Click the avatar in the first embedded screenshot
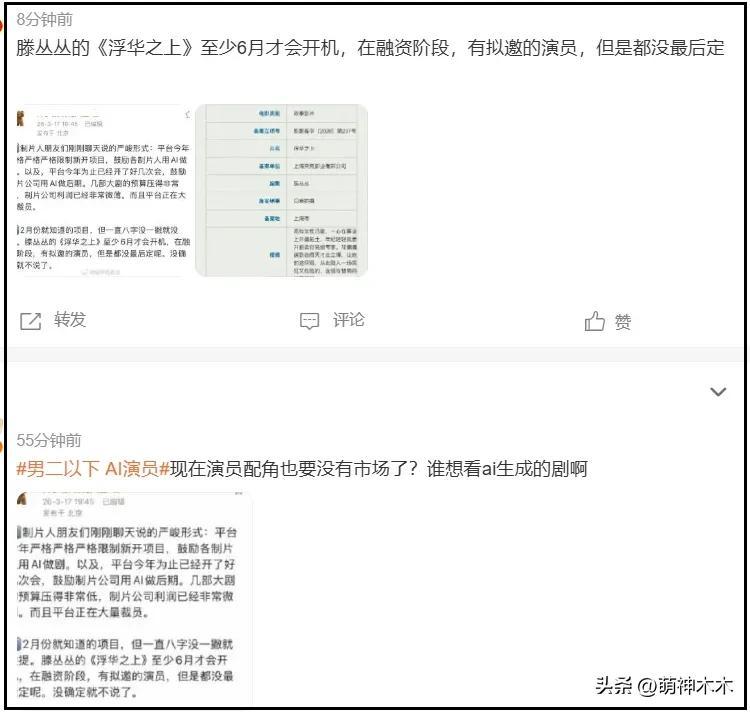The height and width of the screenshot is (712, 750). (x=20, y=118)
